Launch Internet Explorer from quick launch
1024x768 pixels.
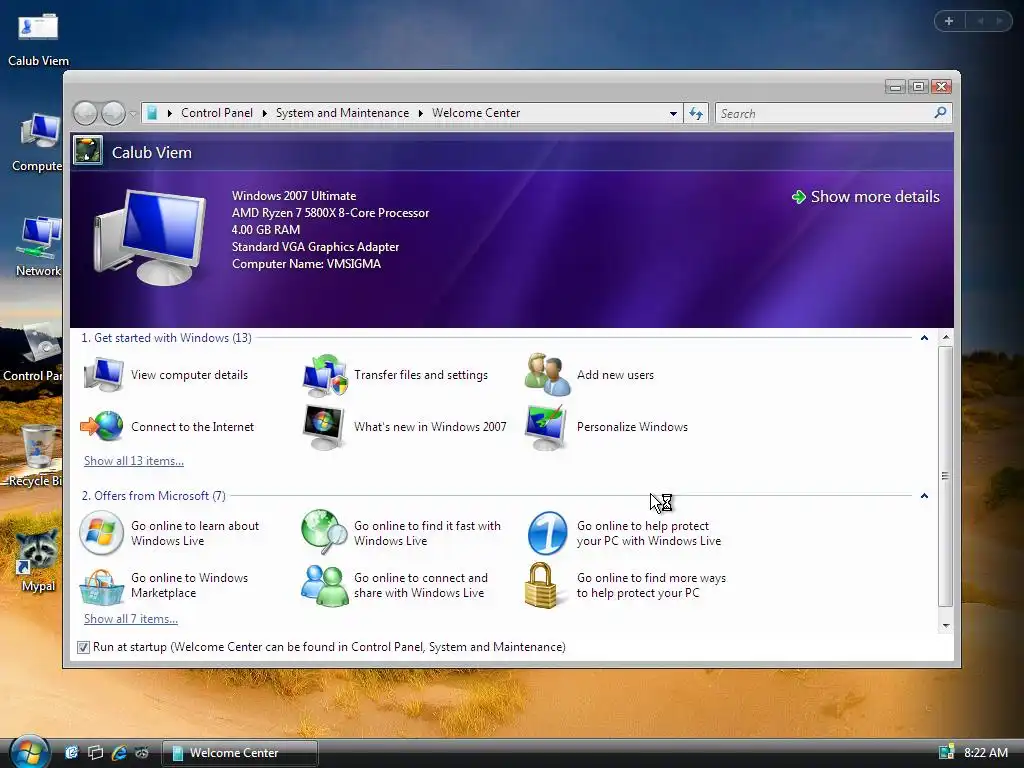click(119, 753)
